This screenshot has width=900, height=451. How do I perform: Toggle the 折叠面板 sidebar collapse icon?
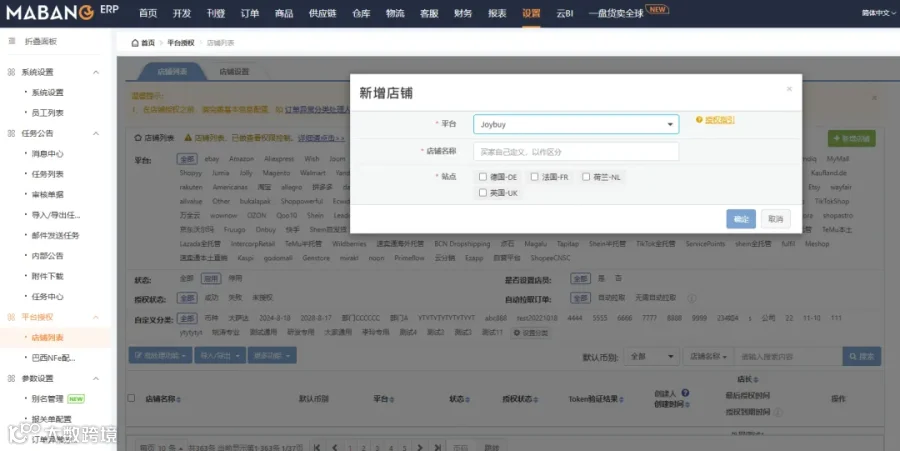(x=12, y=41)
